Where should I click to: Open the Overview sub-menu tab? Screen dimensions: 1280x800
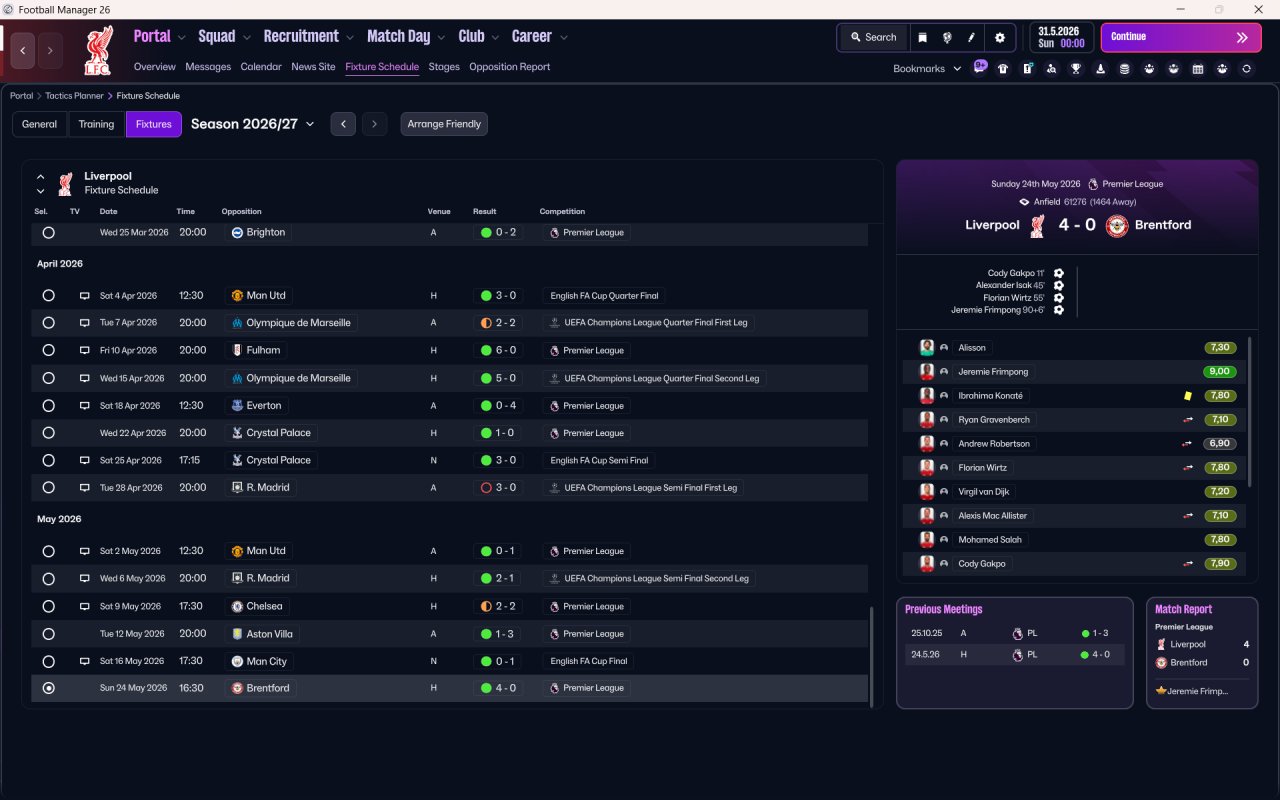[155, 67]
